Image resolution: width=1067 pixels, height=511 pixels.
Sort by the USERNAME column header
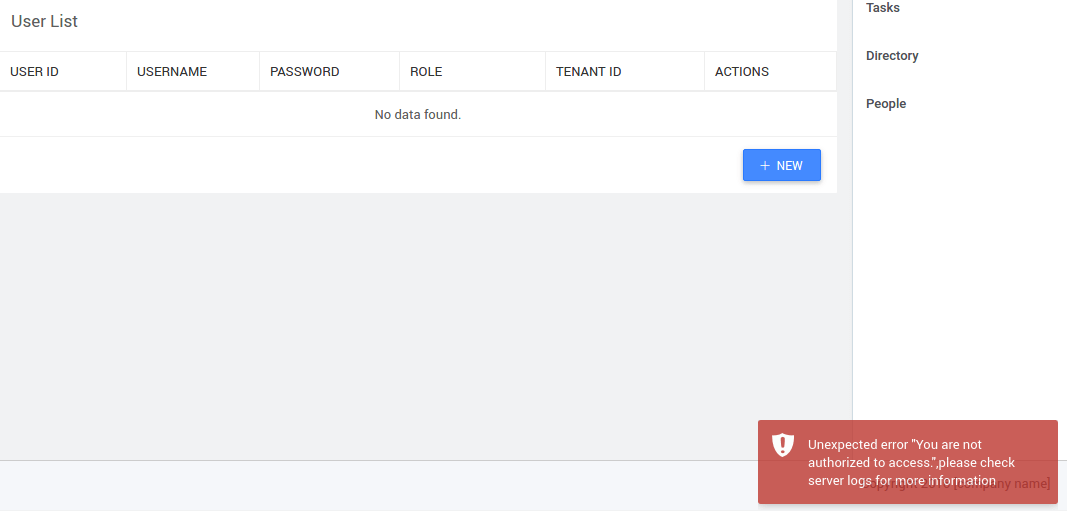point(172,72)
